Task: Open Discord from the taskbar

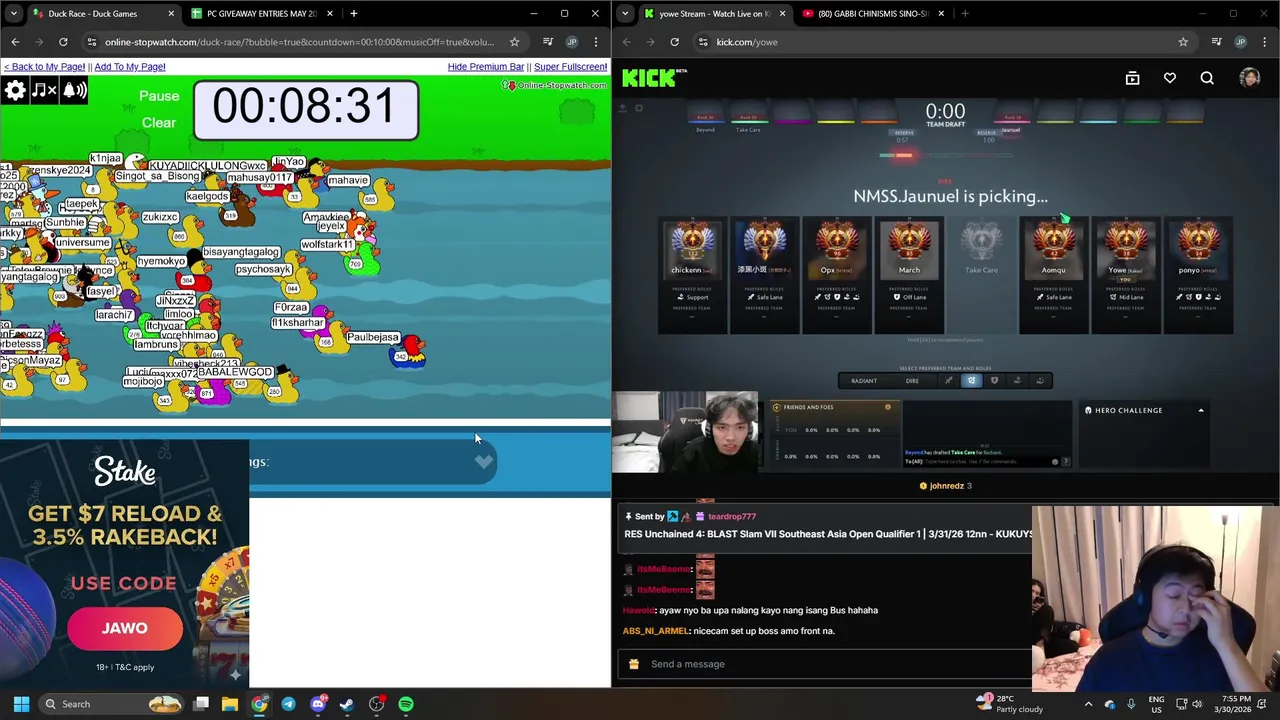Action: [318, 704]
